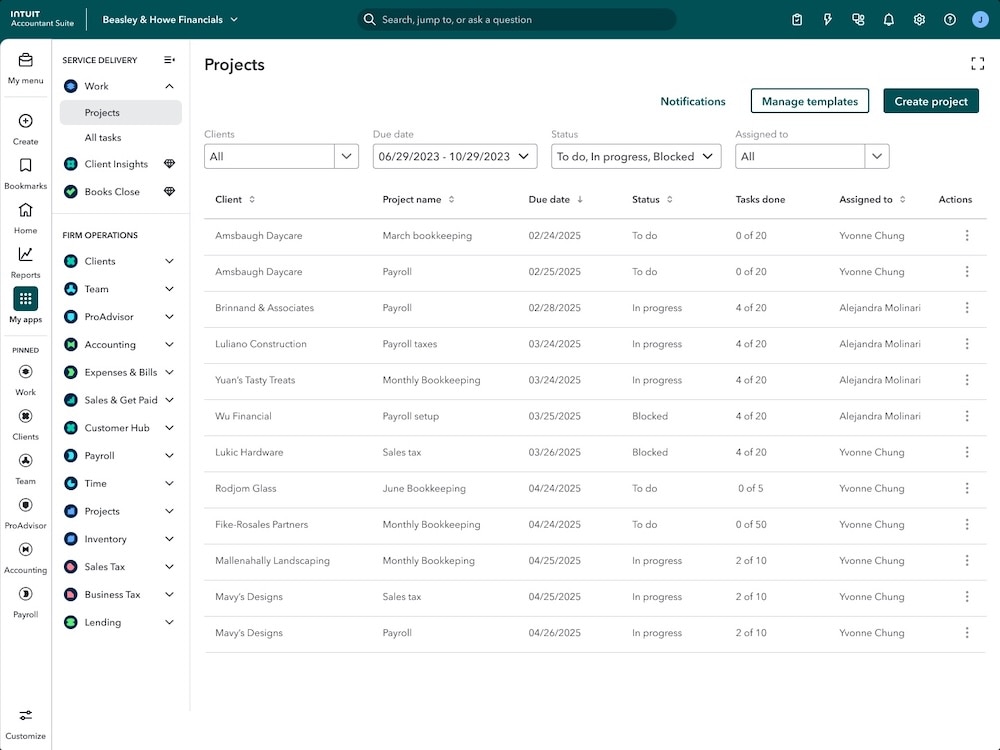This screenshot has width=1000, height=750.
Task: Open the My menu briefcase icon
Action: (25, 62)
